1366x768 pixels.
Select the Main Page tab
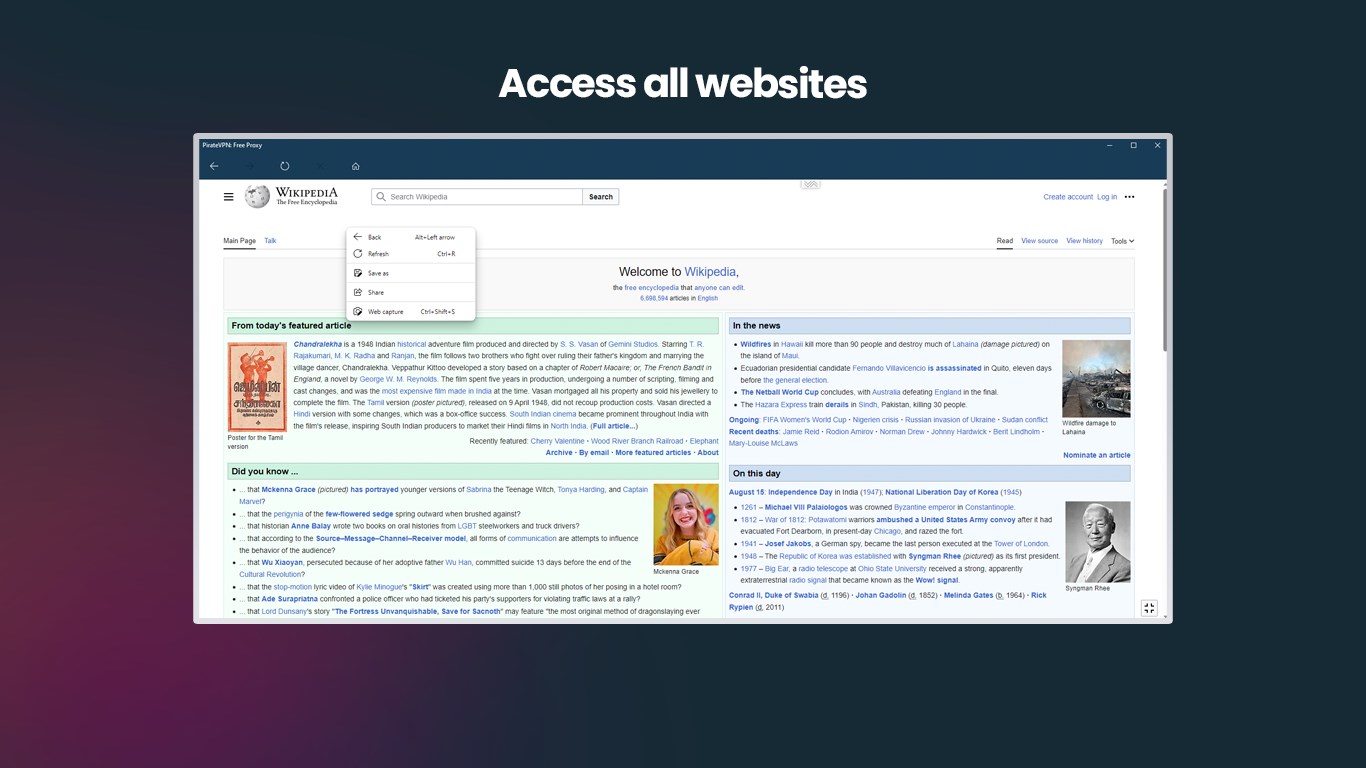pos(239,241)
